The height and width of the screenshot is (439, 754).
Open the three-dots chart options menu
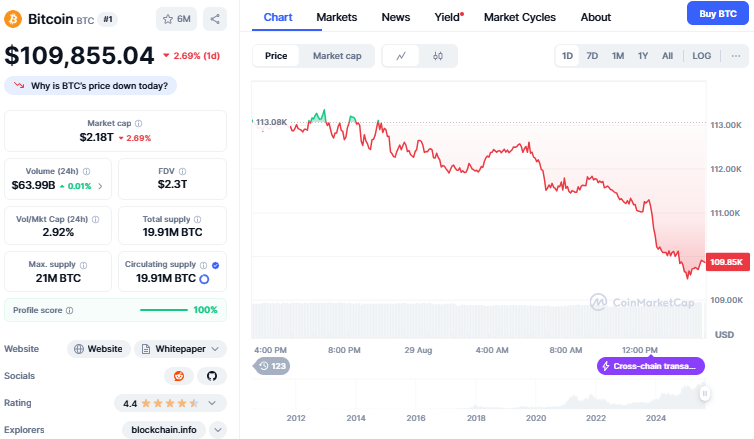pyautogui.click(x=736, y=56)
